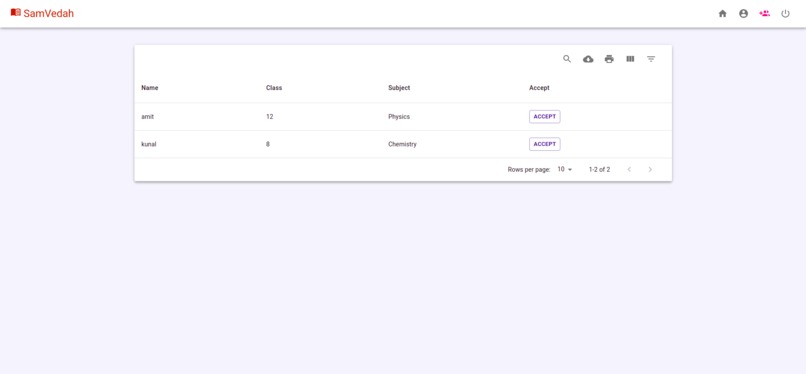
Task: Go to the previous page arrow
Action: [x=629, y=169]
